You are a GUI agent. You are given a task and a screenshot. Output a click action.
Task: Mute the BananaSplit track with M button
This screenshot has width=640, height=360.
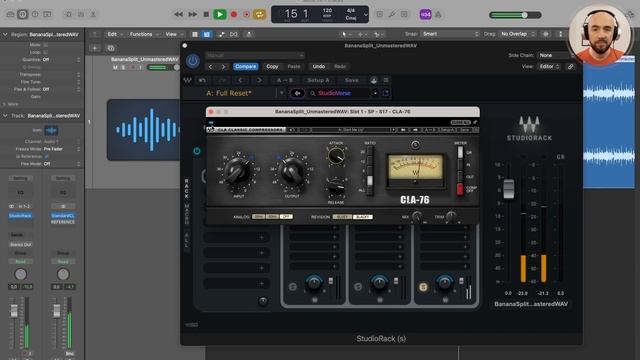coord(115,67)
